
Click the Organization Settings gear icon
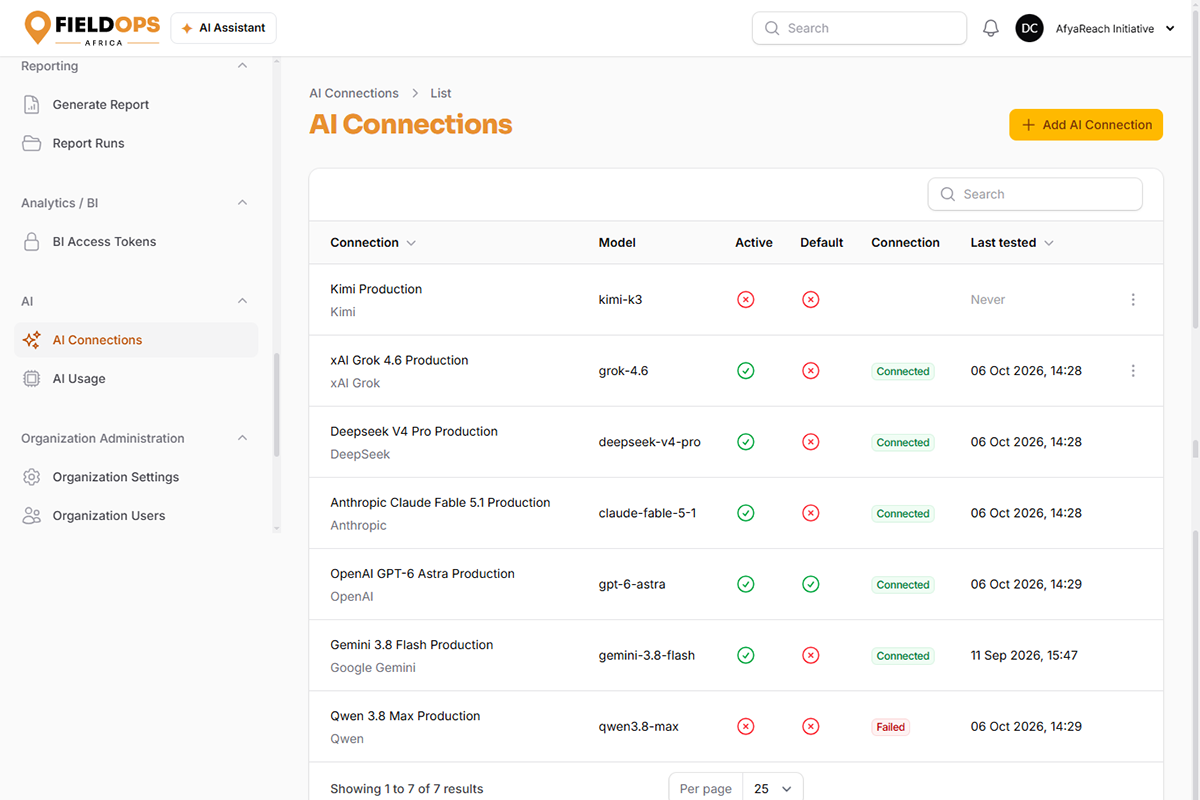[x=32, y=477]
